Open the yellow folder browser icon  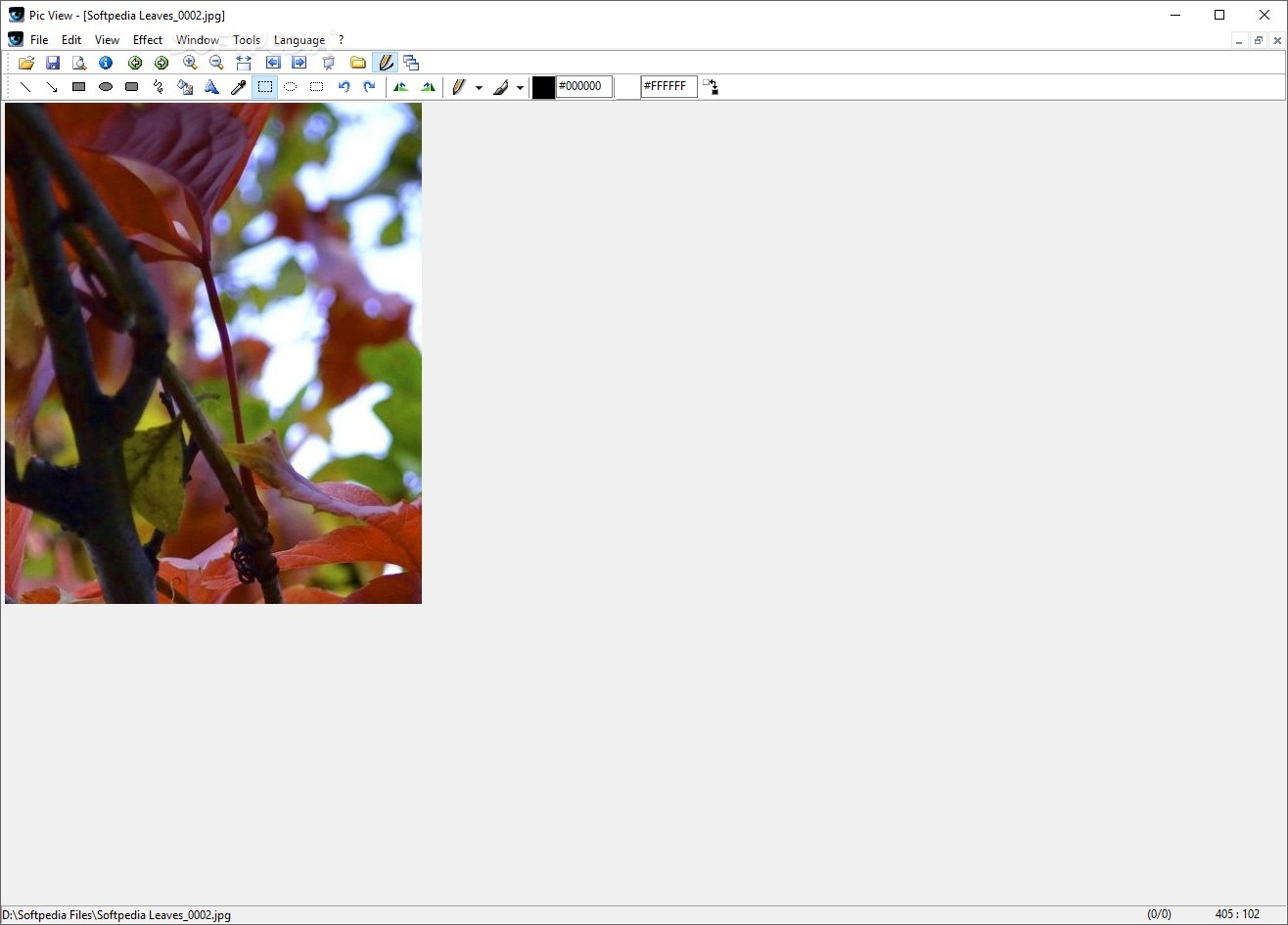tap(358, 63)
